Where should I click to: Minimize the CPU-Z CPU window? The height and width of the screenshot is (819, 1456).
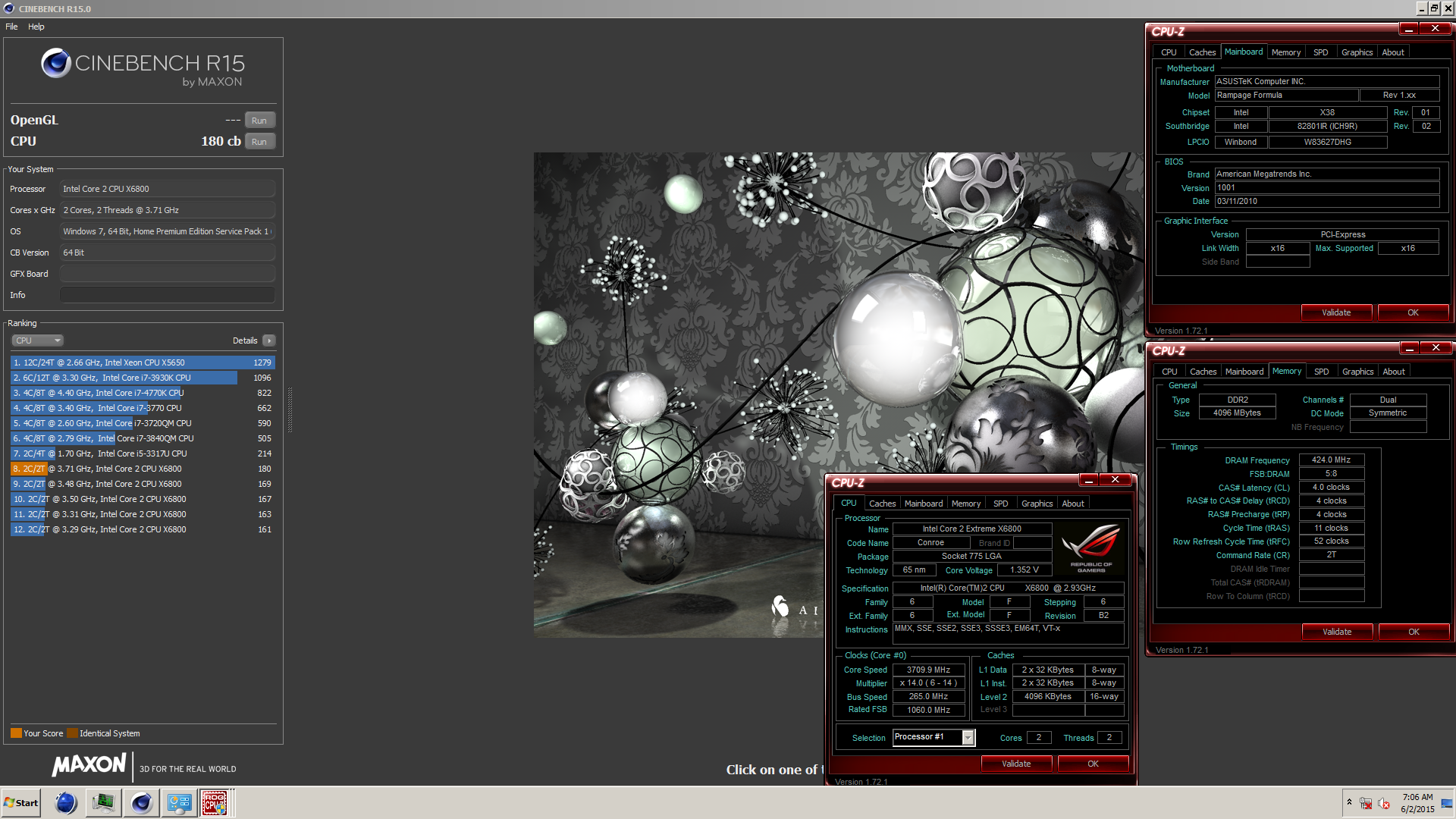click(x=1089, y=480)
